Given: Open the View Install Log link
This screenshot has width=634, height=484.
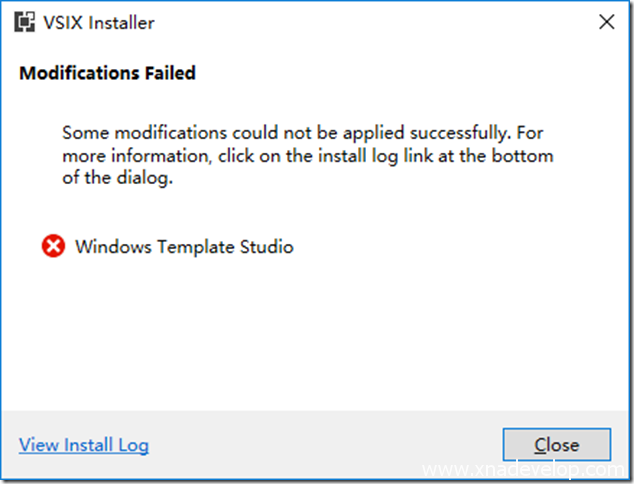Looking at the screenshot, I should [84, 445].
